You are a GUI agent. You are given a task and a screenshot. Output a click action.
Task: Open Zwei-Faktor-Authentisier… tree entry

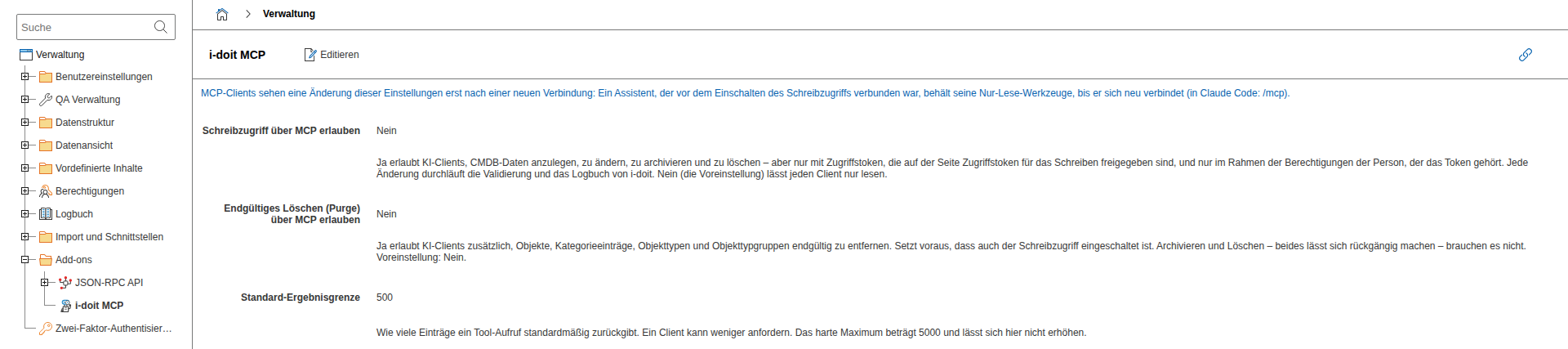coord(114,329)
